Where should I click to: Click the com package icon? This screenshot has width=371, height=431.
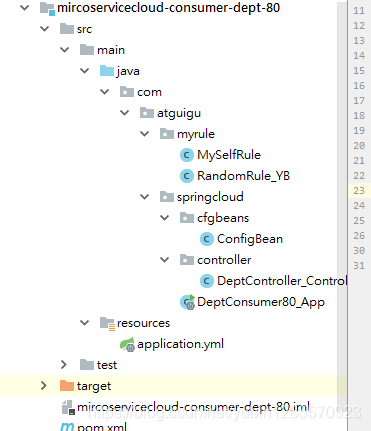[127, 92]
